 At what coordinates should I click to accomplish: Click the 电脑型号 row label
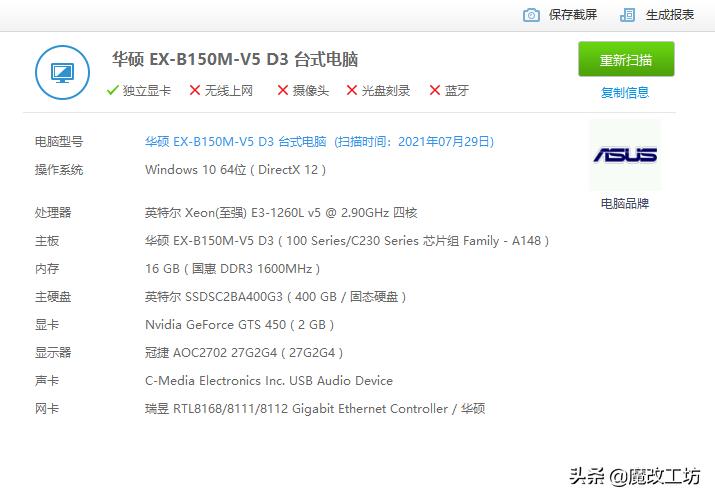click(x=59, y=142)
